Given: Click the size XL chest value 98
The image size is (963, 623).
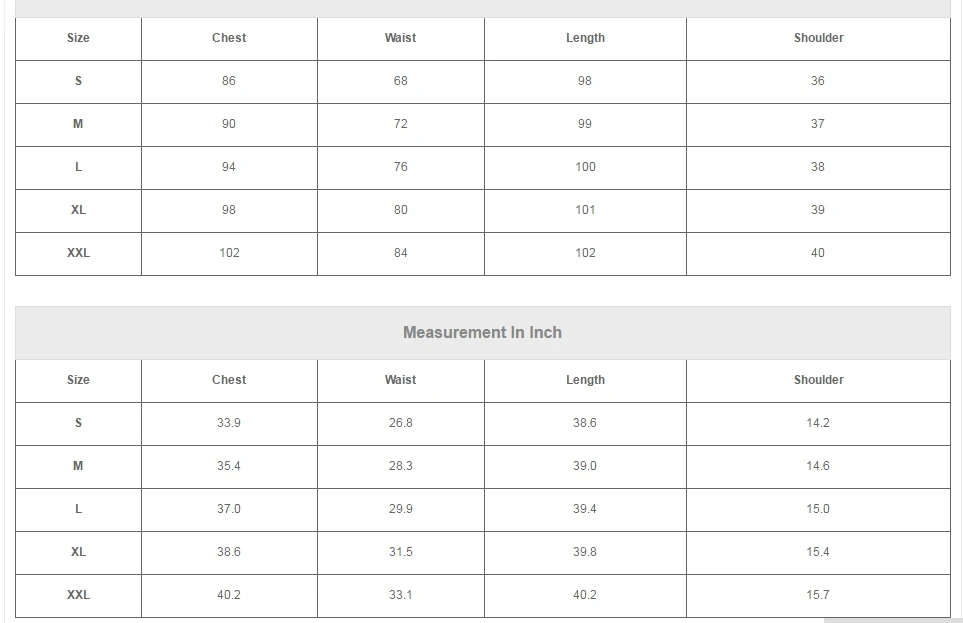Looking at the screenshot, I should (229, 210).
